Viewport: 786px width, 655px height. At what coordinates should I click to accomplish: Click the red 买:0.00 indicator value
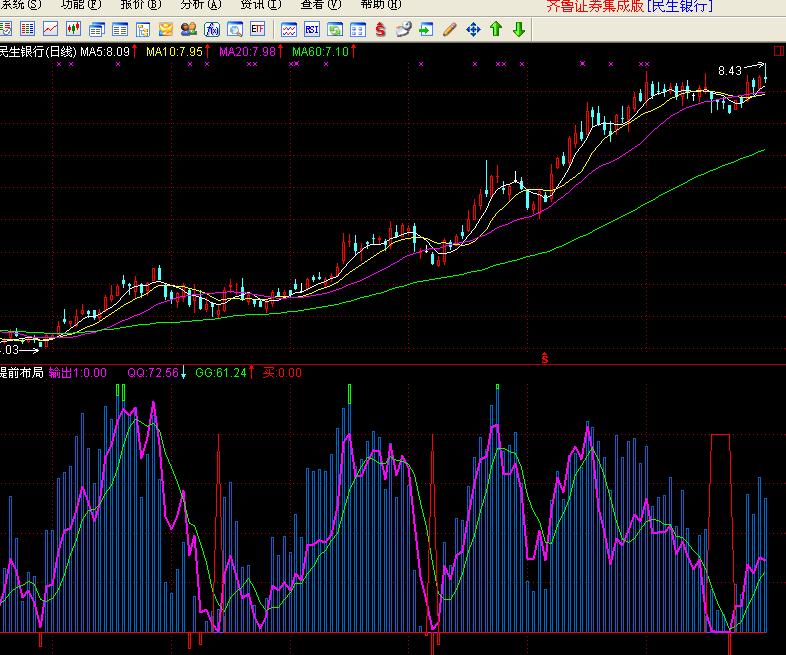282,373
